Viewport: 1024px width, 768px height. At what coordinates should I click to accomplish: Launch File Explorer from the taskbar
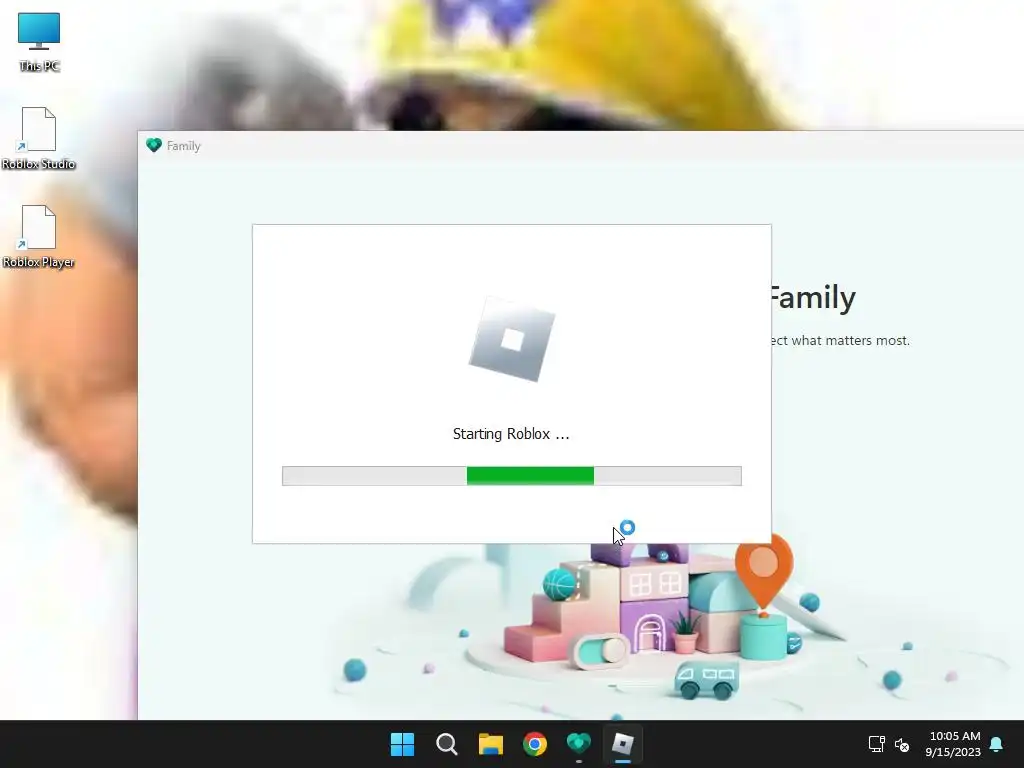coord(490,744)
